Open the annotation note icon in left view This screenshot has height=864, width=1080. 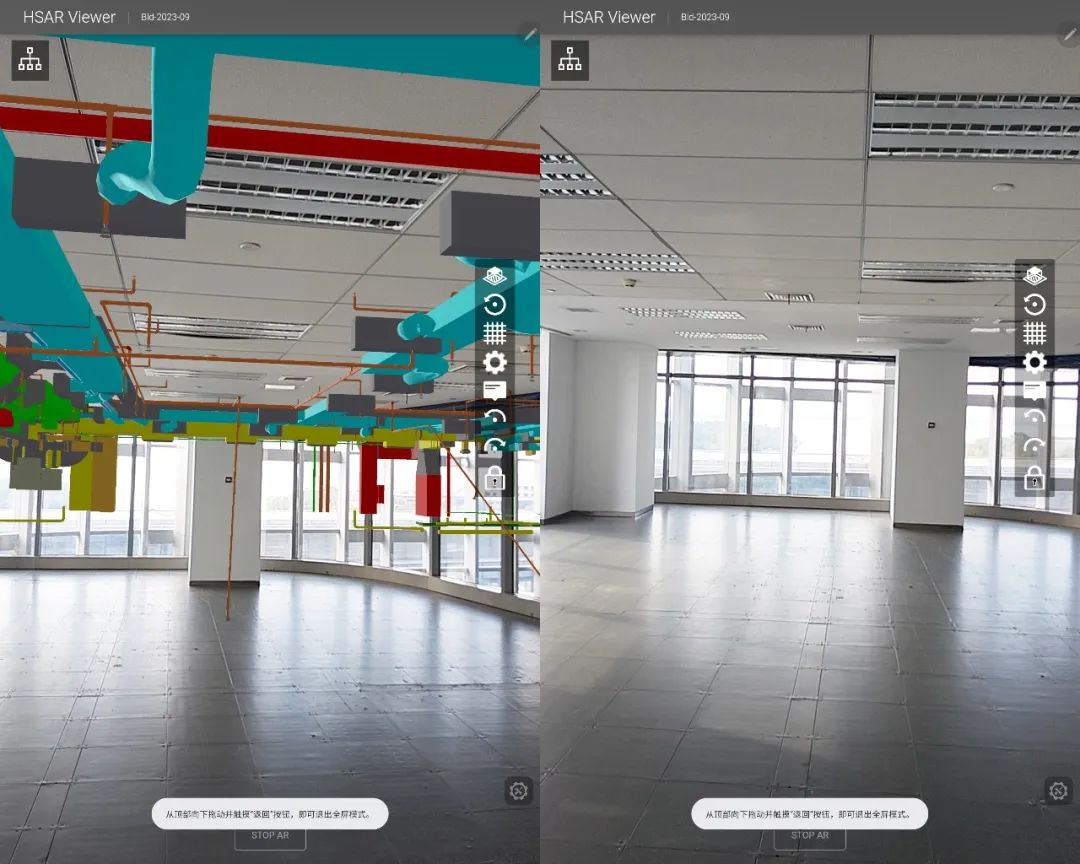495,390
